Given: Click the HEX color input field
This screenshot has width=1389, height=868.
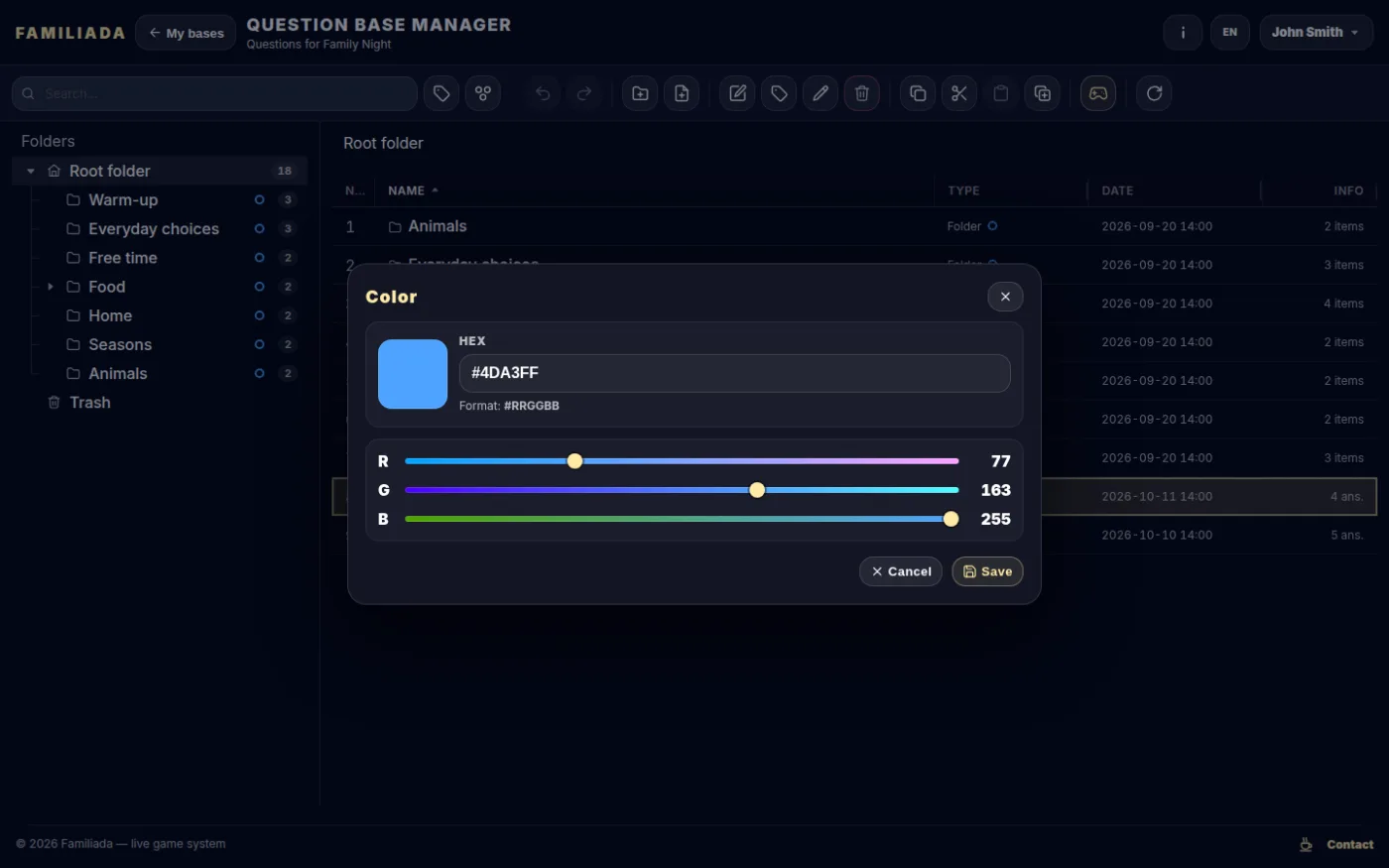Looking at the screenshot, I should [x=734, y=373].
